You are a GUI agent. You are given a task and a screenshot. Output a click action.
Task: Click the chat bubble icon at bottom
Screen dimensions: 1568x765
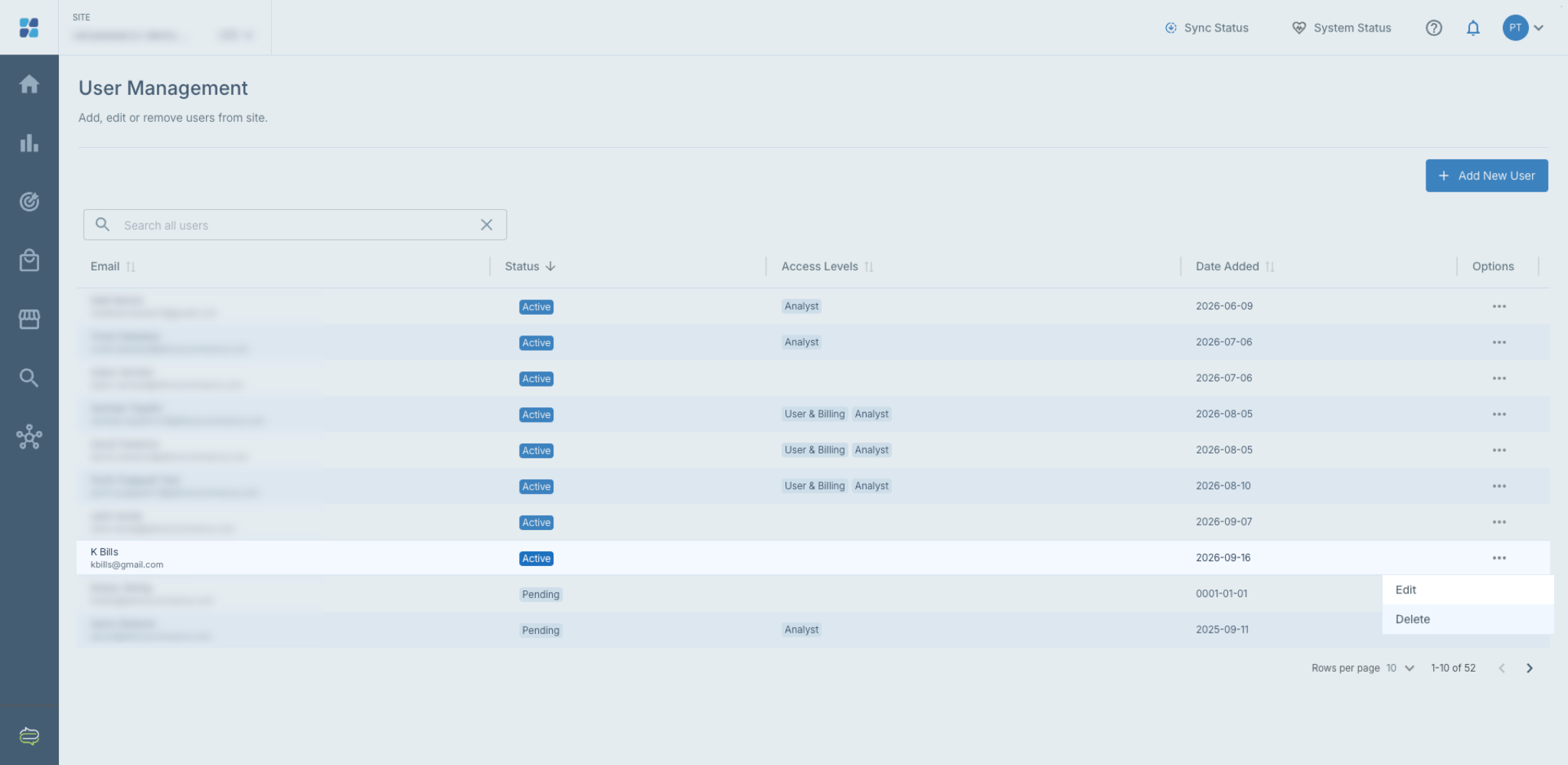click(29, 736)
